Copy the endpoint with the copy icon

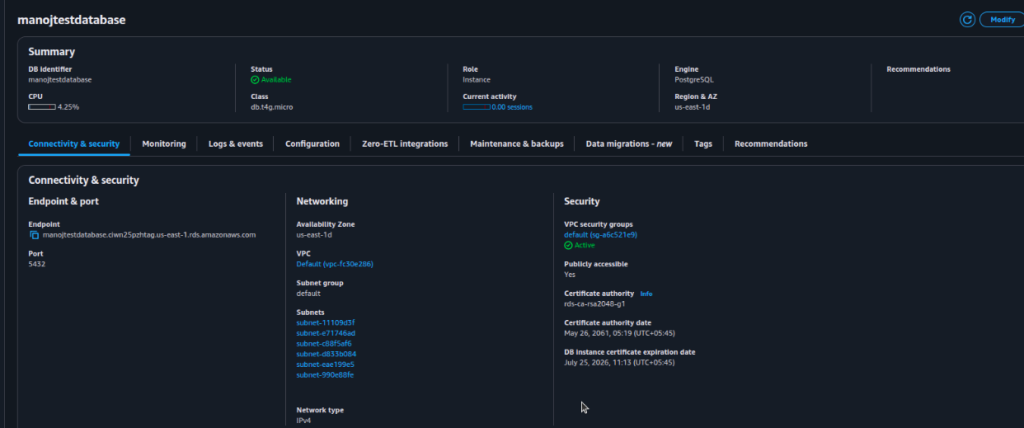point(34,235)
